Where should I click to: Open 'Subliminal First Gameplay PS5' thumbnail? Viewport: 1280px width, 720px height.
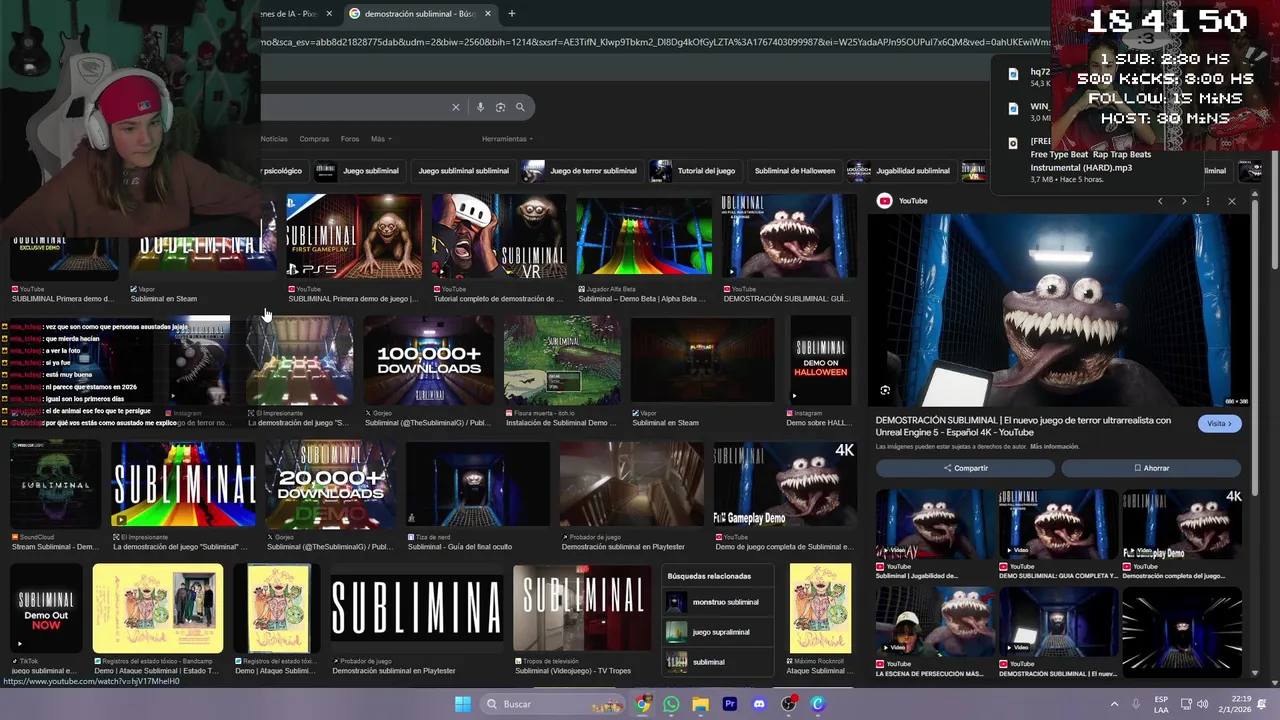(x=354, y=236)
